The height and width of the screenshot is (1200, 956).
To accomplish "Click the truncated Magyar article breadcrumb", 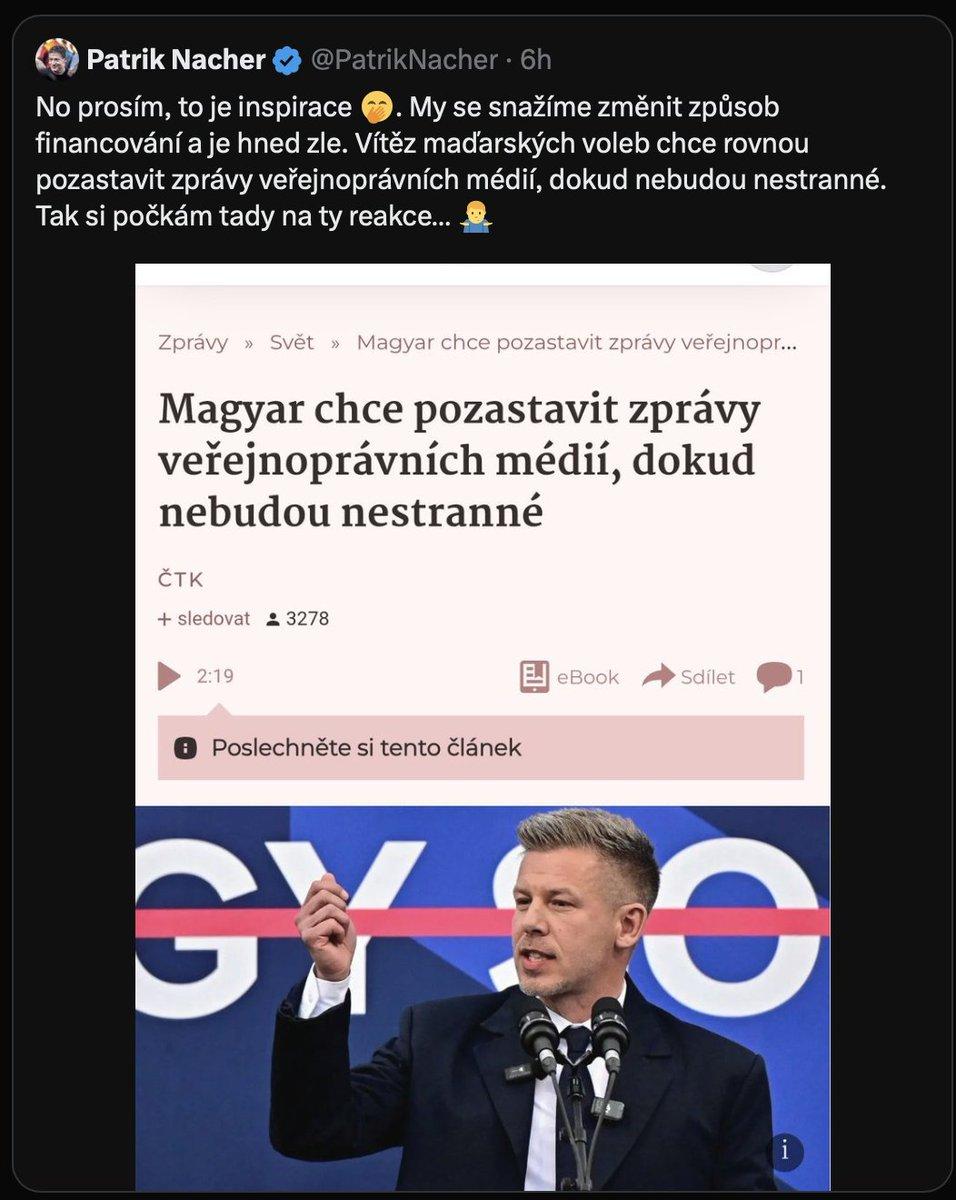I will coord(577,342).
